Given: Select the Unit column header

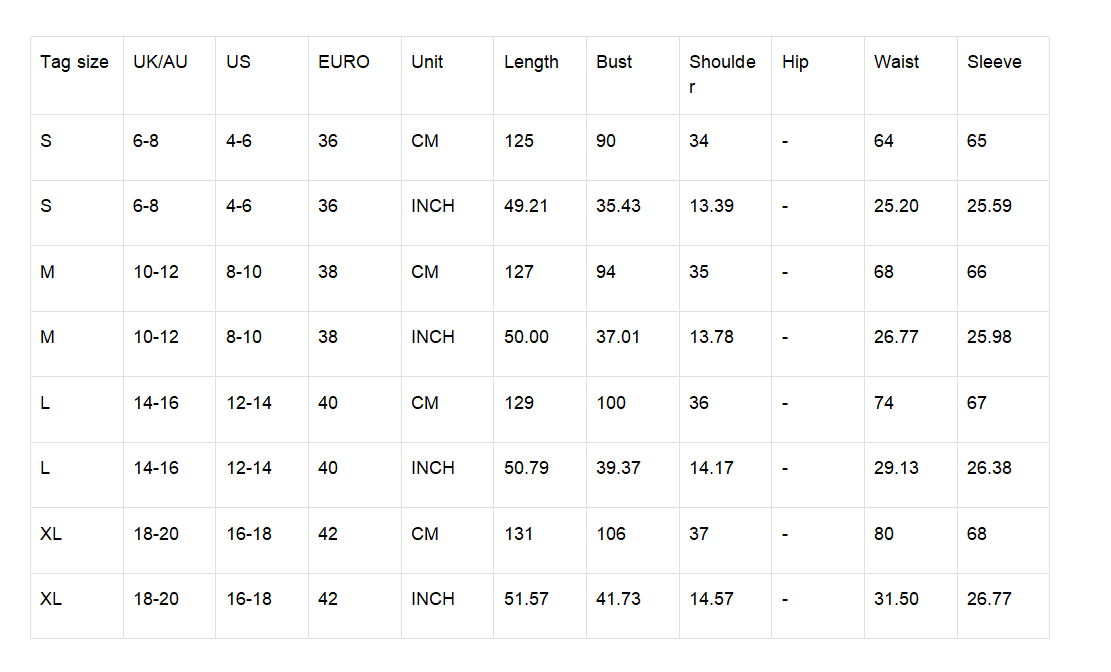Looking at the screenshot, I should [x=427, y=62].
